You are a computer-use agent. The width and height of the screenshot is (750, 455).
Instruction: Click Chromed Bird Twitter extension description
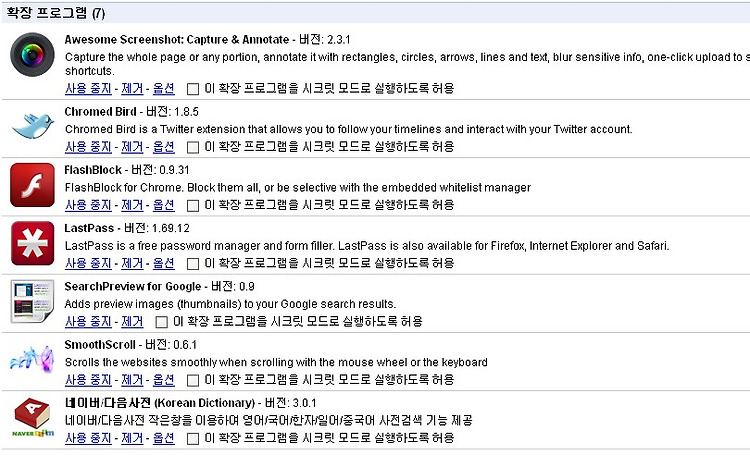[x=349, y=129]
